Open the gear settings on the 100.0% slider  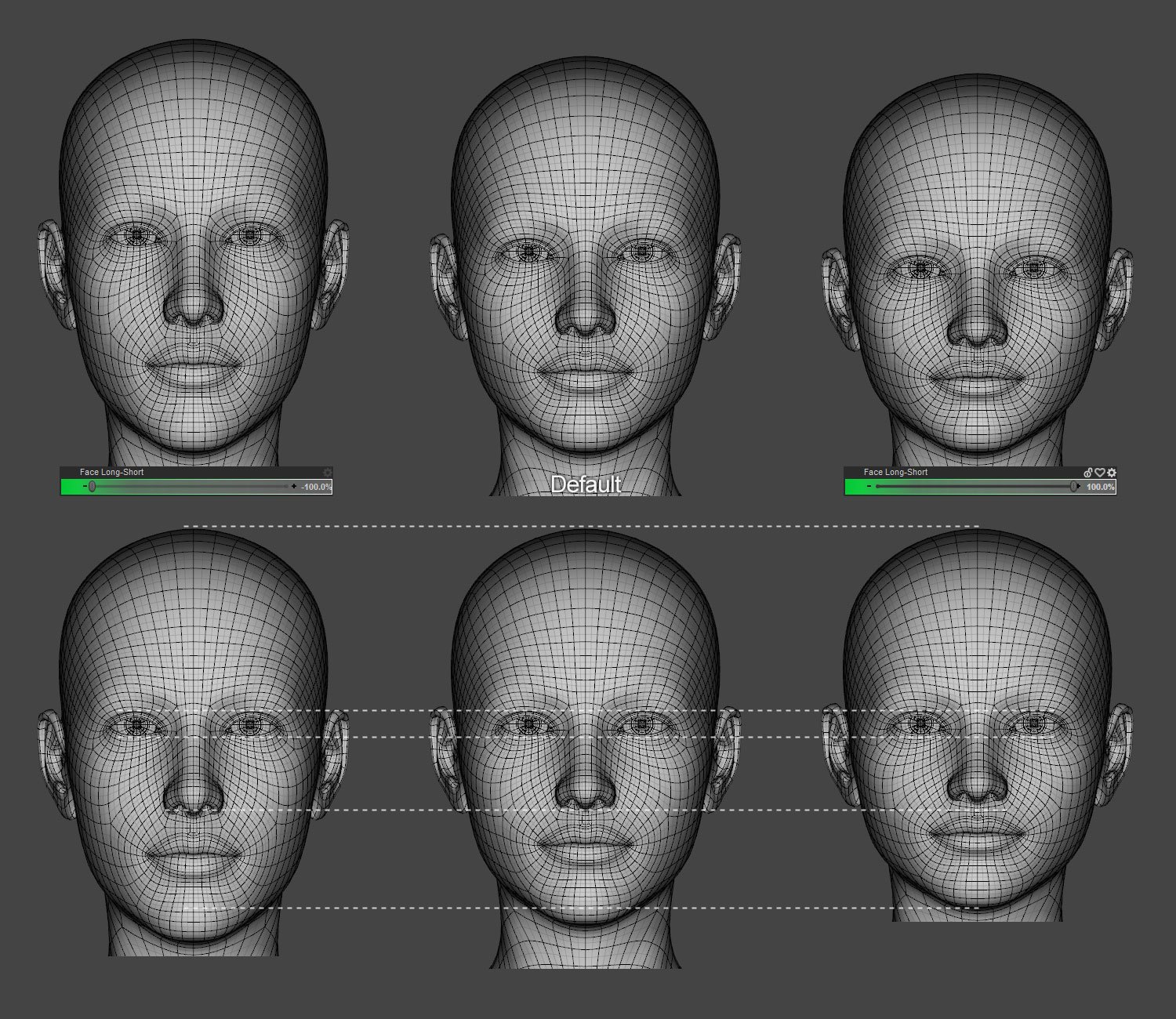1112,473
